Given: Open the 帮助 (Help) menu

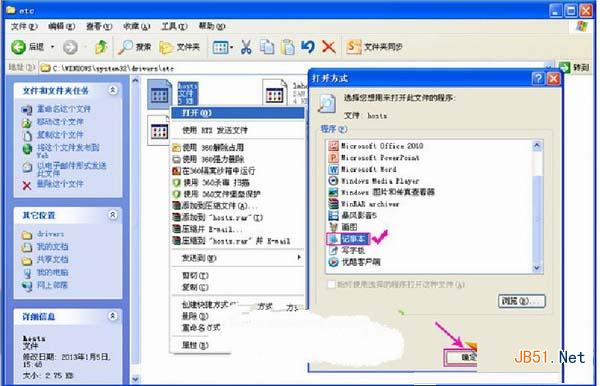Looking at the screenshot, I should click(x=211, y=26).
